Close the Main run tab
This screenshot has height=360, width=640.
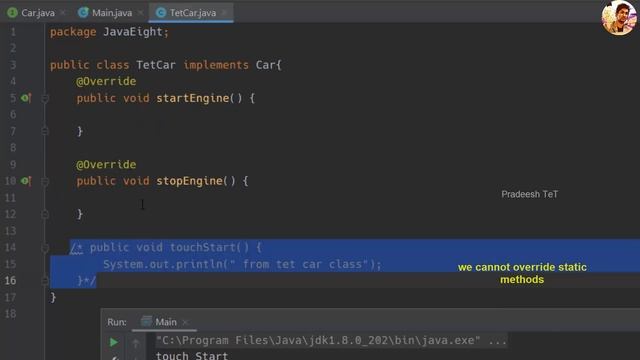(185, 322)
